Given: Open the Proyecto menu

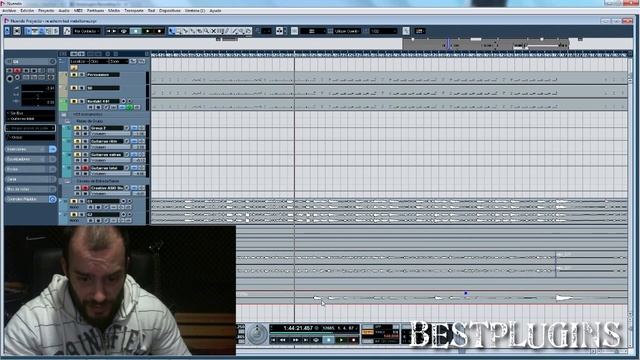Looking at the screenshot, I should [x=46, y=11].
